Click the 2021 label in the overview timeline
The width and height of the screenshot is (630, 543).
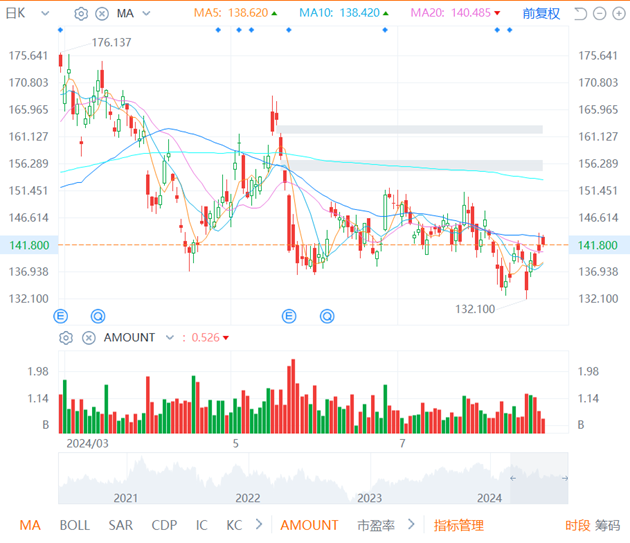pos(126,498)
